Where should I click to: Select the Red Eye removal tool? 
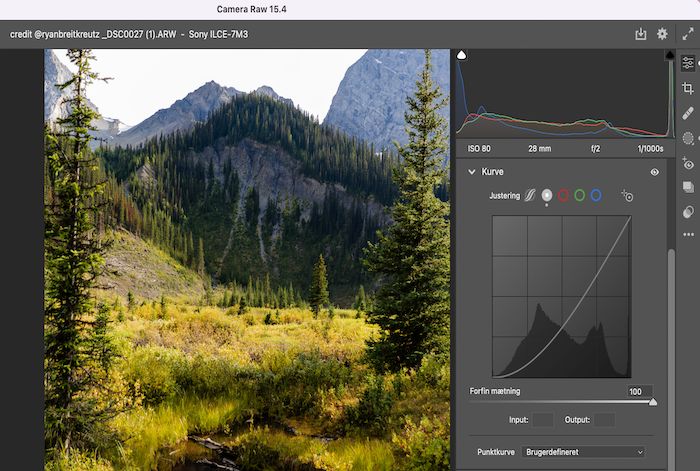click(x=688, y=163)
